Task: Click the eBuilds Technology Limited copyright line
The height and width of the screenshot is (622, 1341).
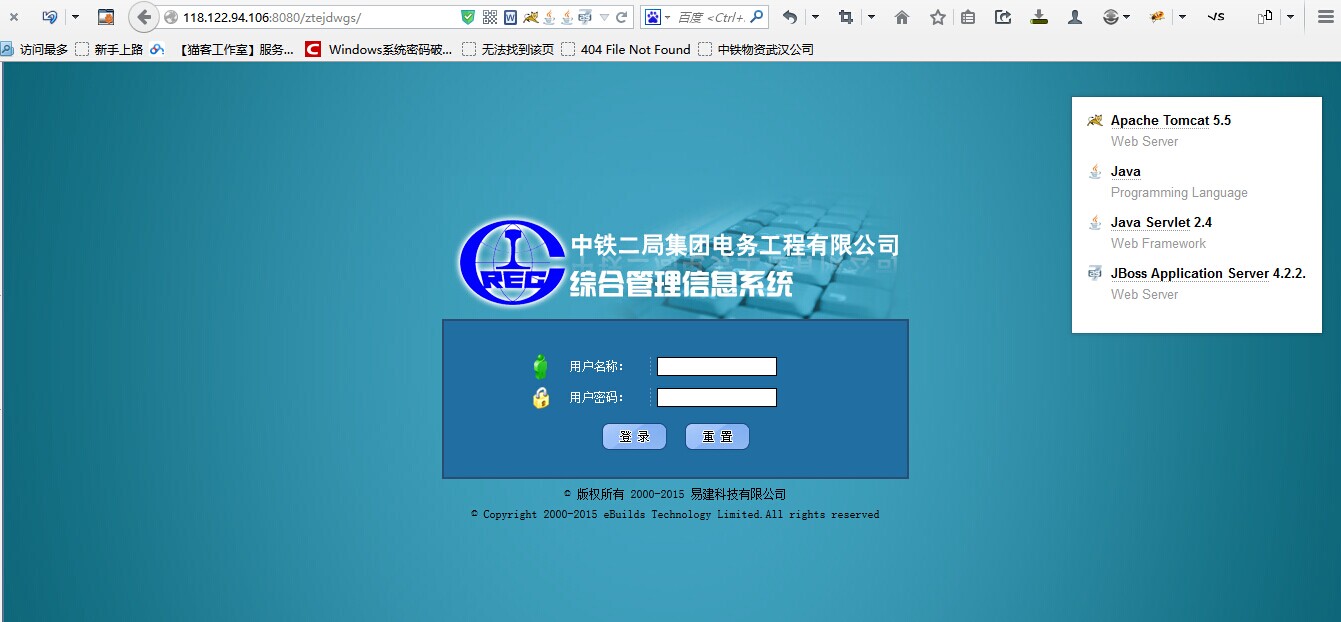Action: tap(675, 515)
